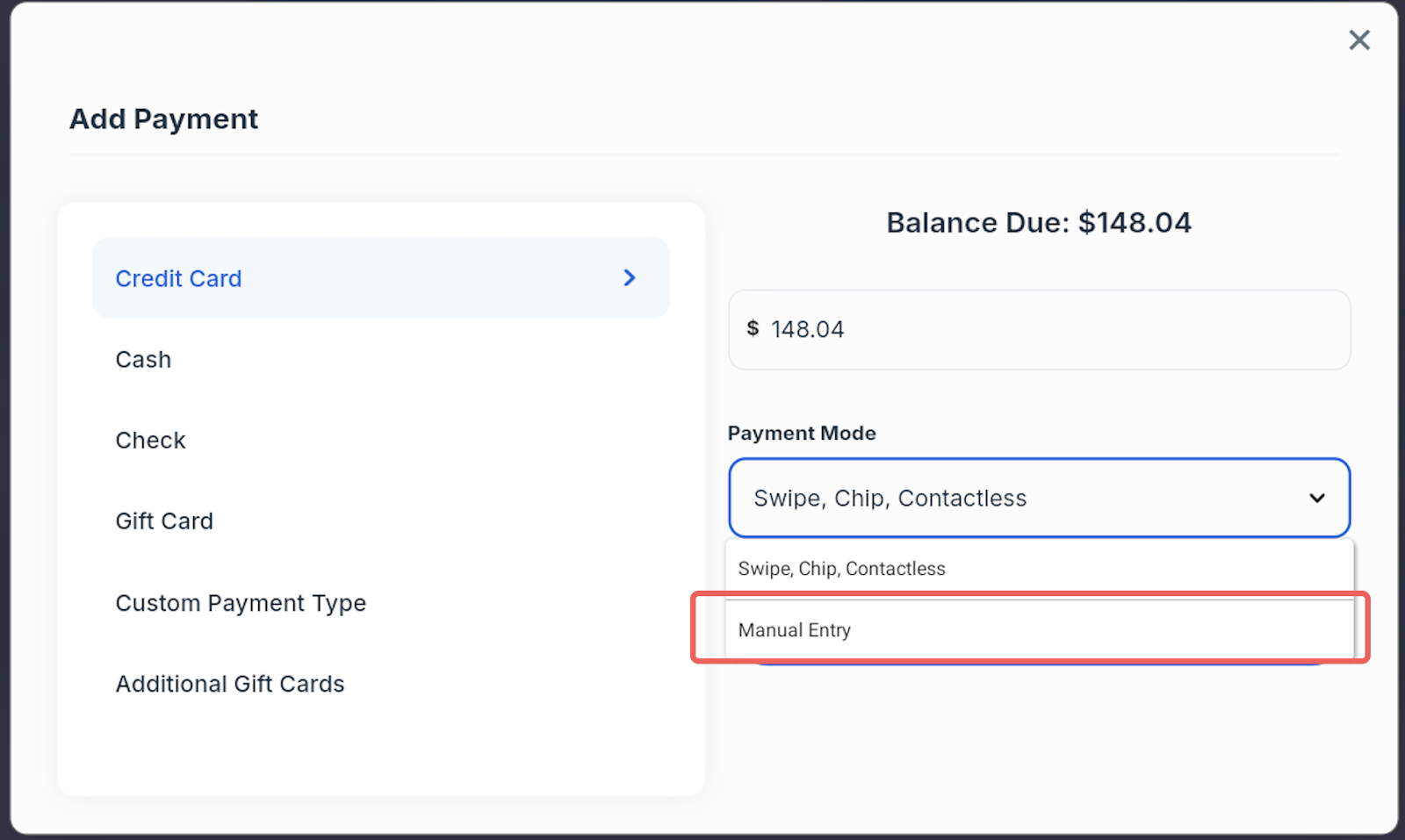Select Additional Gift Cards option
Viewport: 1405px width, 840px height.
(x=230, y=684)
